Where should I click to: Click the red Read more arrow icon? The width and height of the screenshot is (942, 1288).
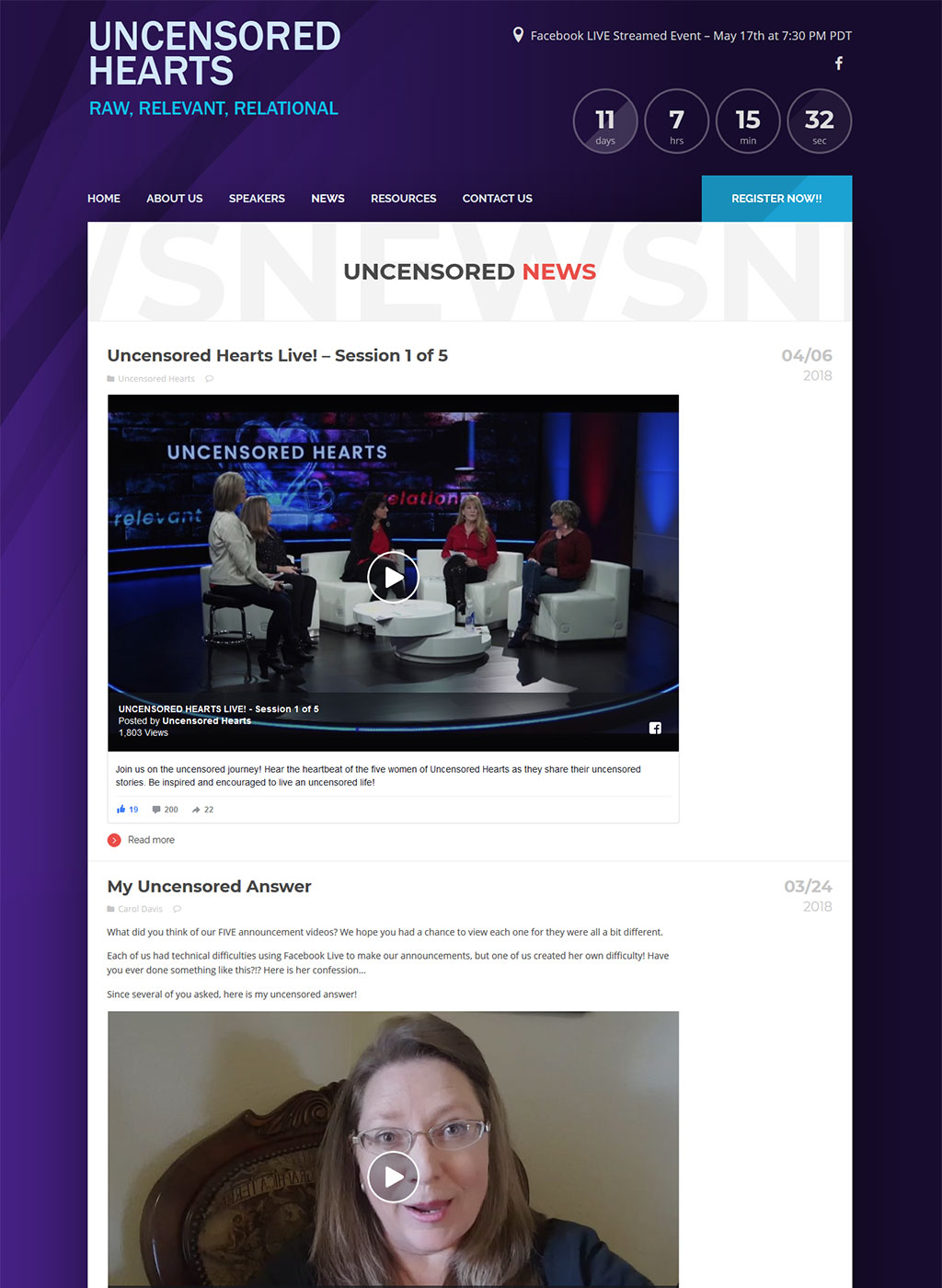[x=114, y=840]
